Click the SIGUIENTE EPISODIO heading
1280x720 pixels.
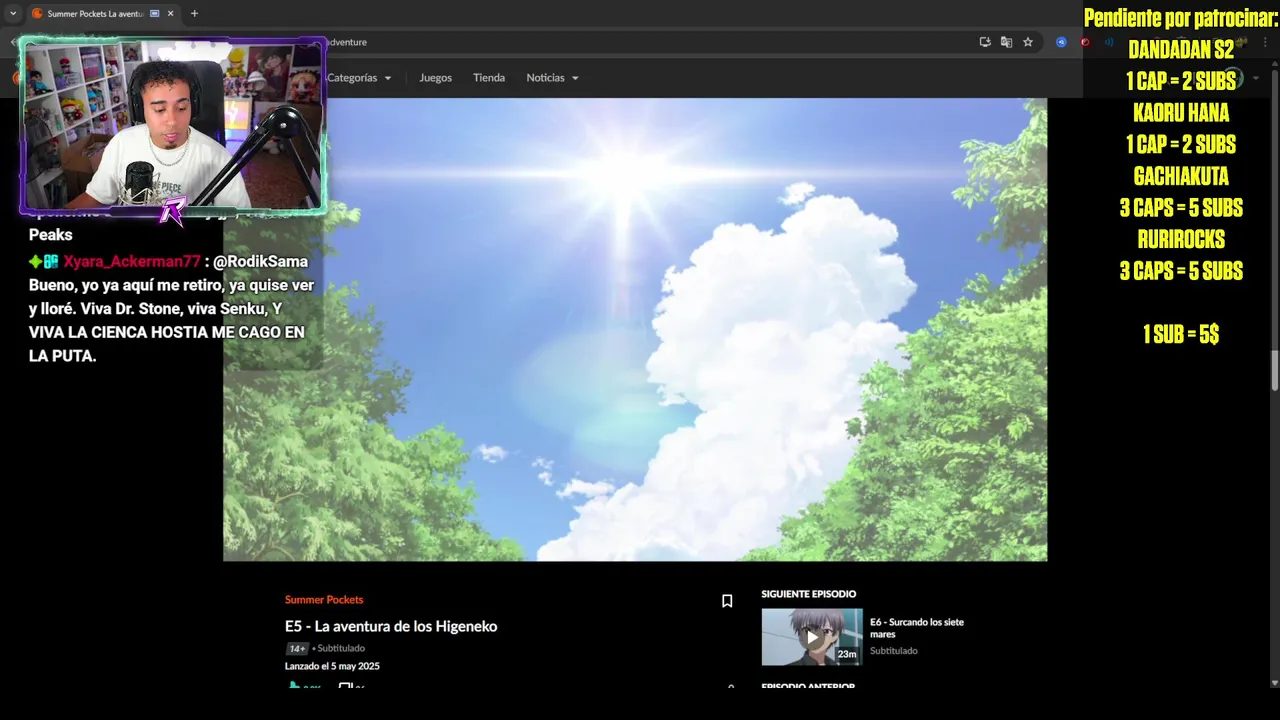click(809, 594)
